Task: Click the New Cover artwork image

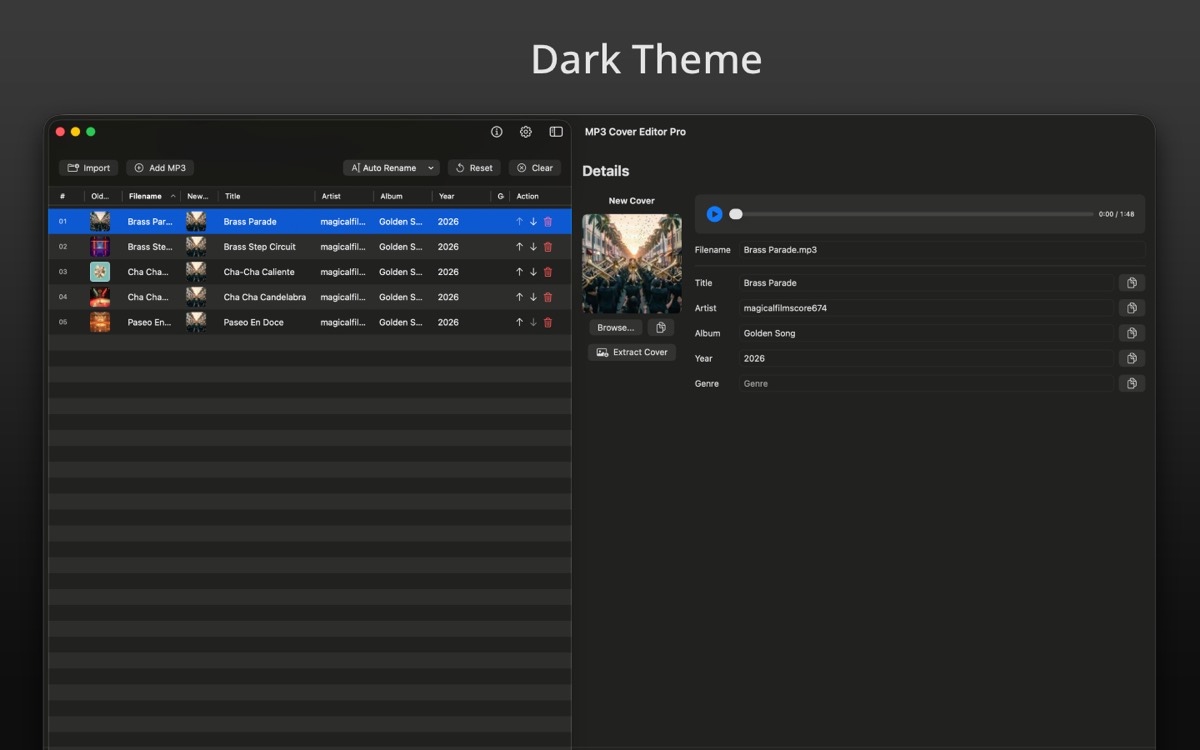Action: (x=632, y=264)
